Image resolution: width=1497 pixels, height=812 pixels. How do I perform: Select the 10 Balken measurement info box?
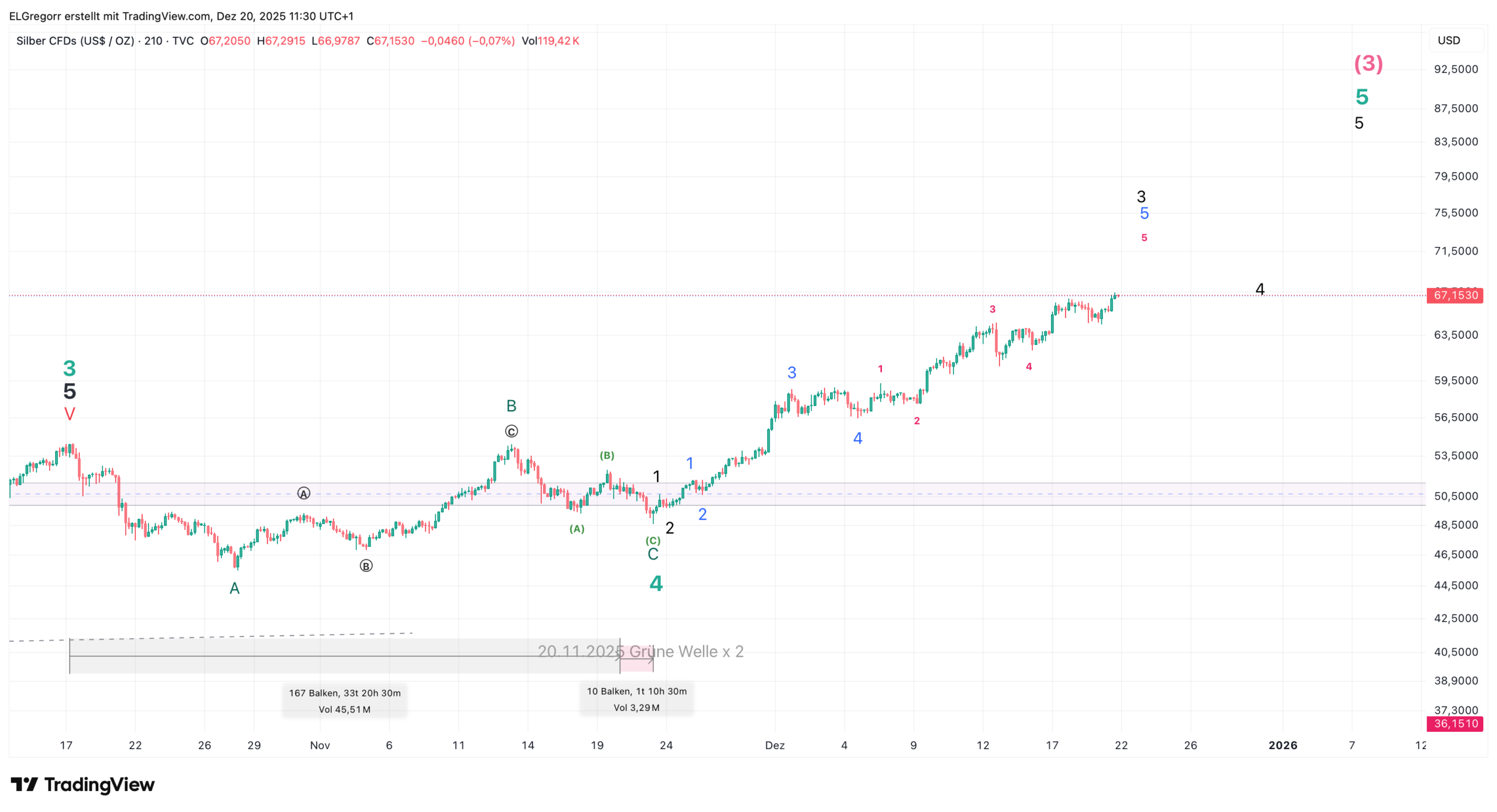637,699
